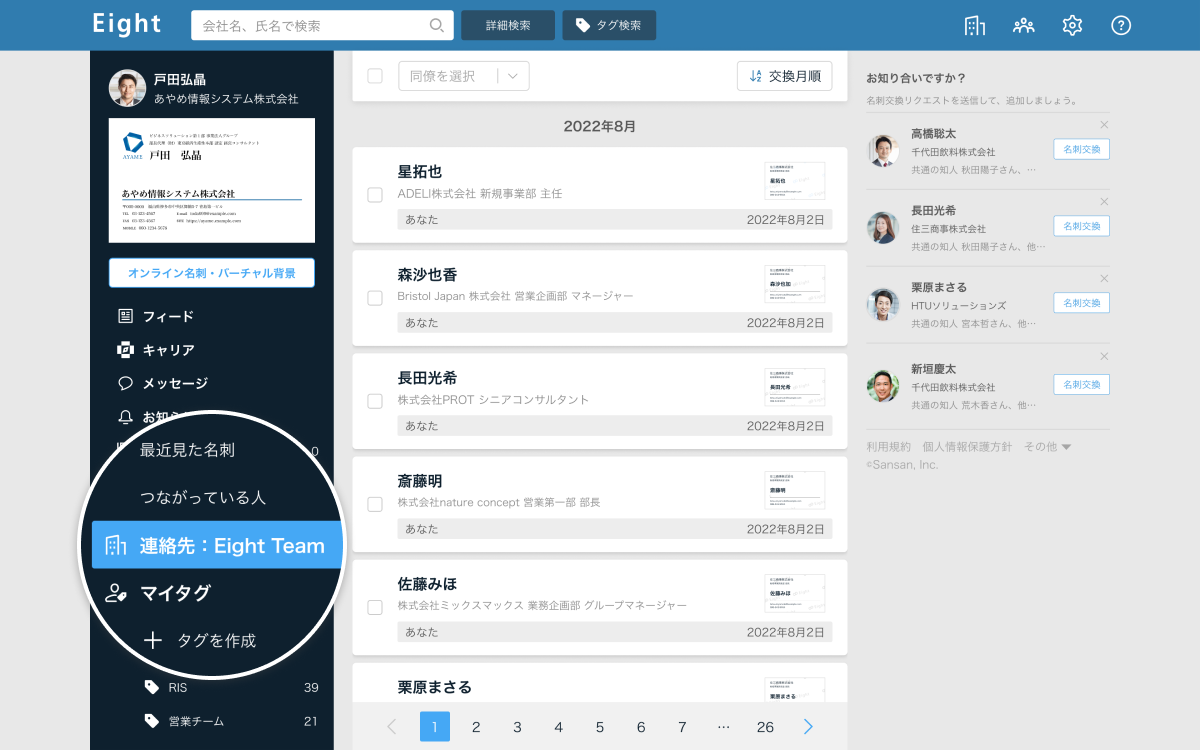This screenshot has height=750, width=1200.
Task: Open the 同僚を選択 dropdown
Action: [464, 76]
